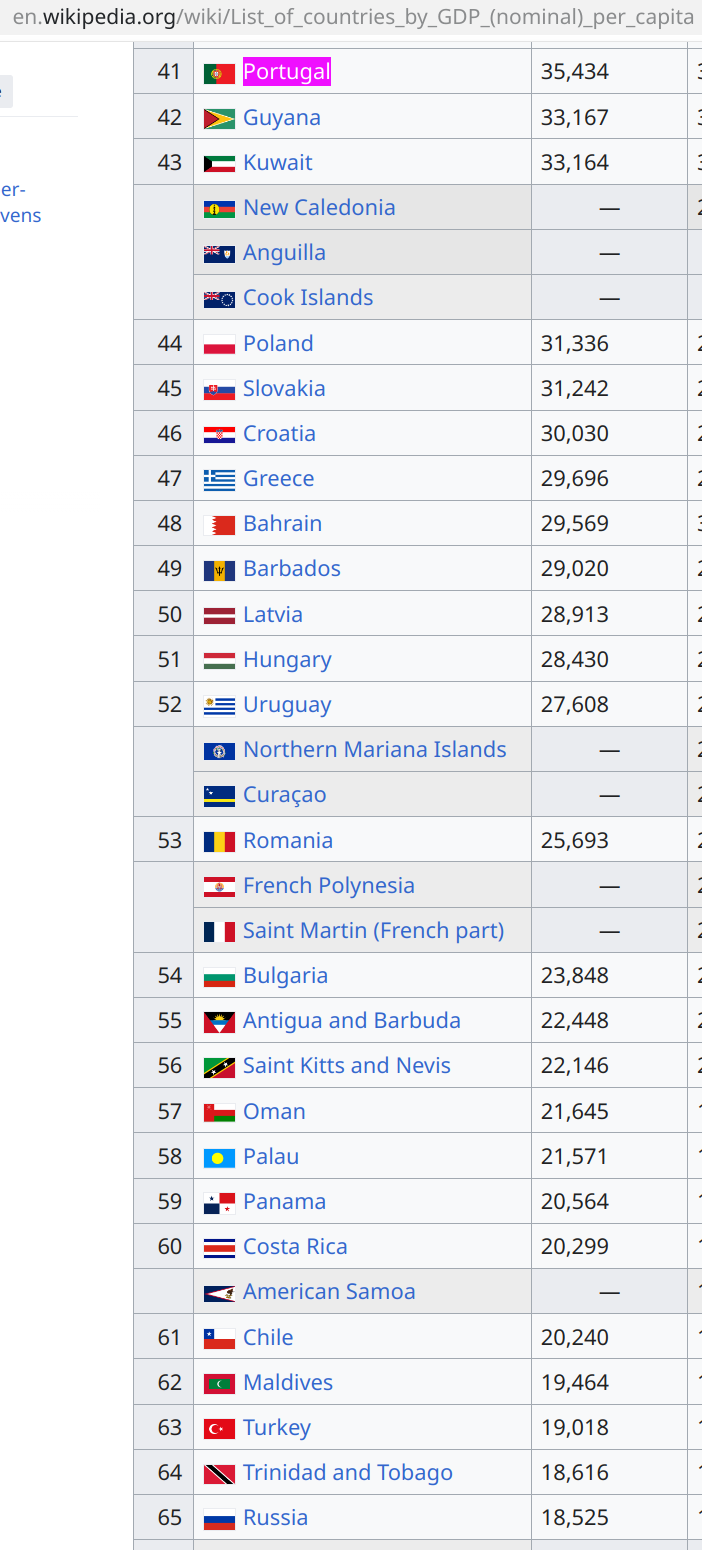Viewport: 702px width, 1550px height.
Task: Select Palau's value 21,571
Action: pyautogui.click(x=575, y=1157)
